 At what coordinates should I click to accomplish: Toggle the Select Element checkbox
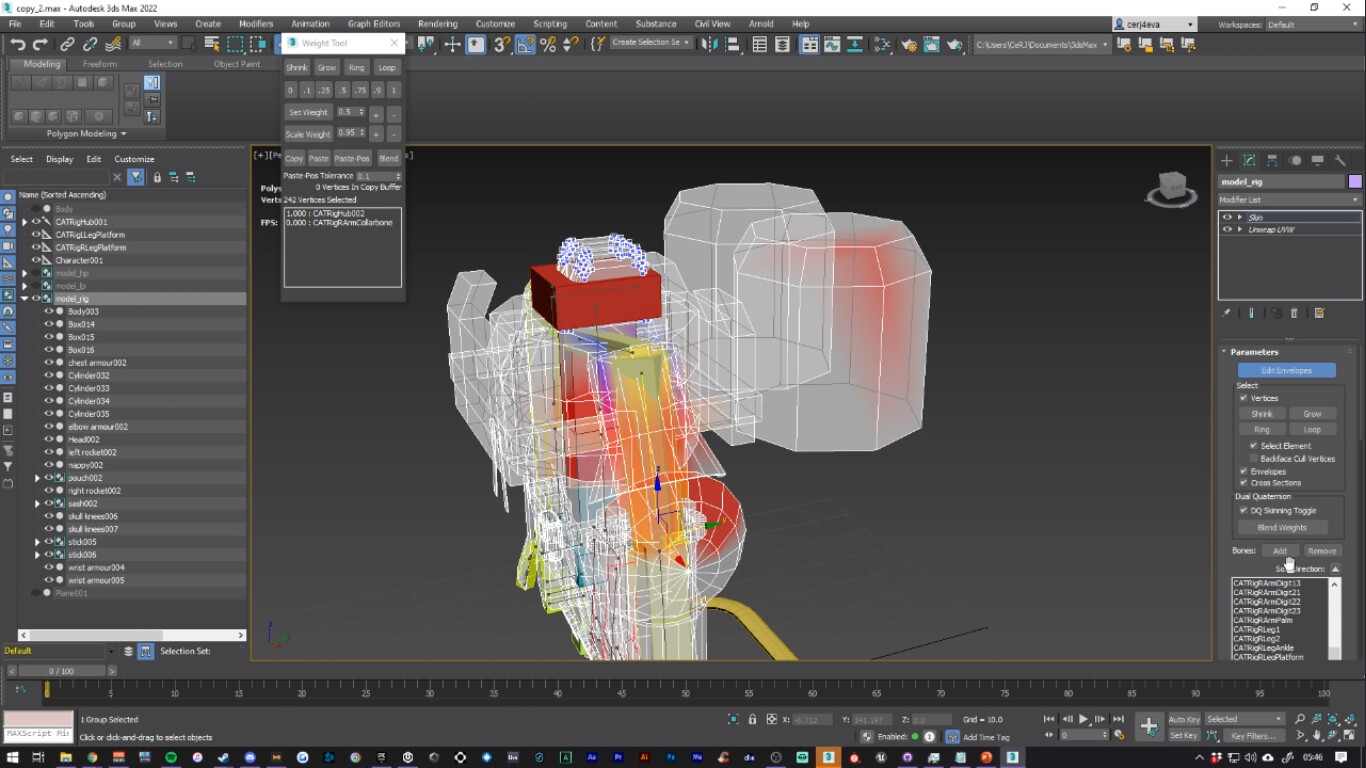point(1253,445)
